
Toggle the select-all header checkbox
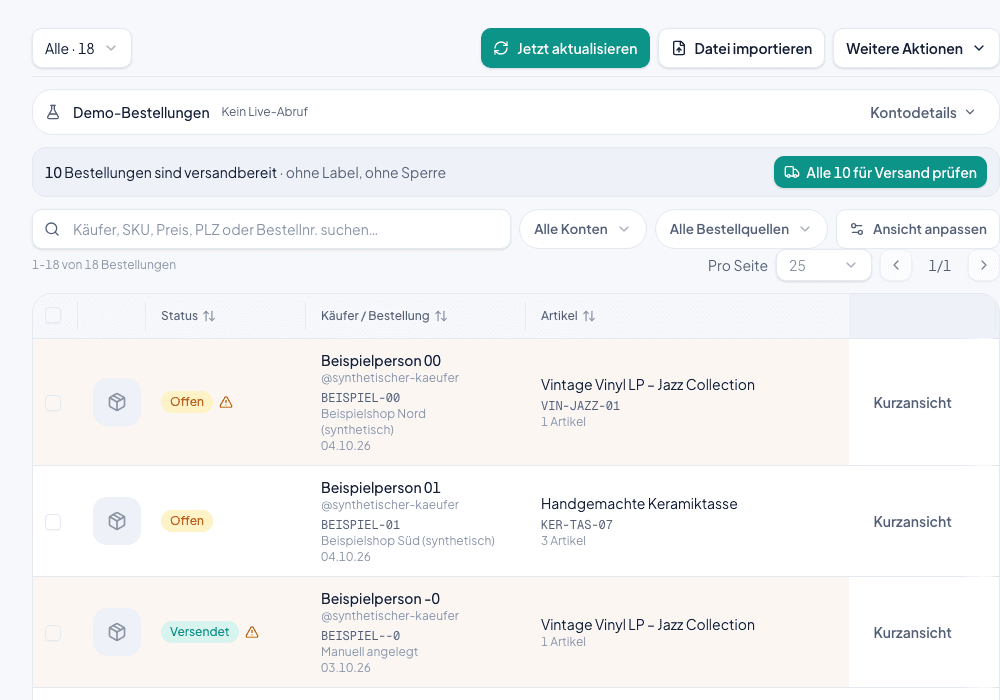(x=53, y=315)
